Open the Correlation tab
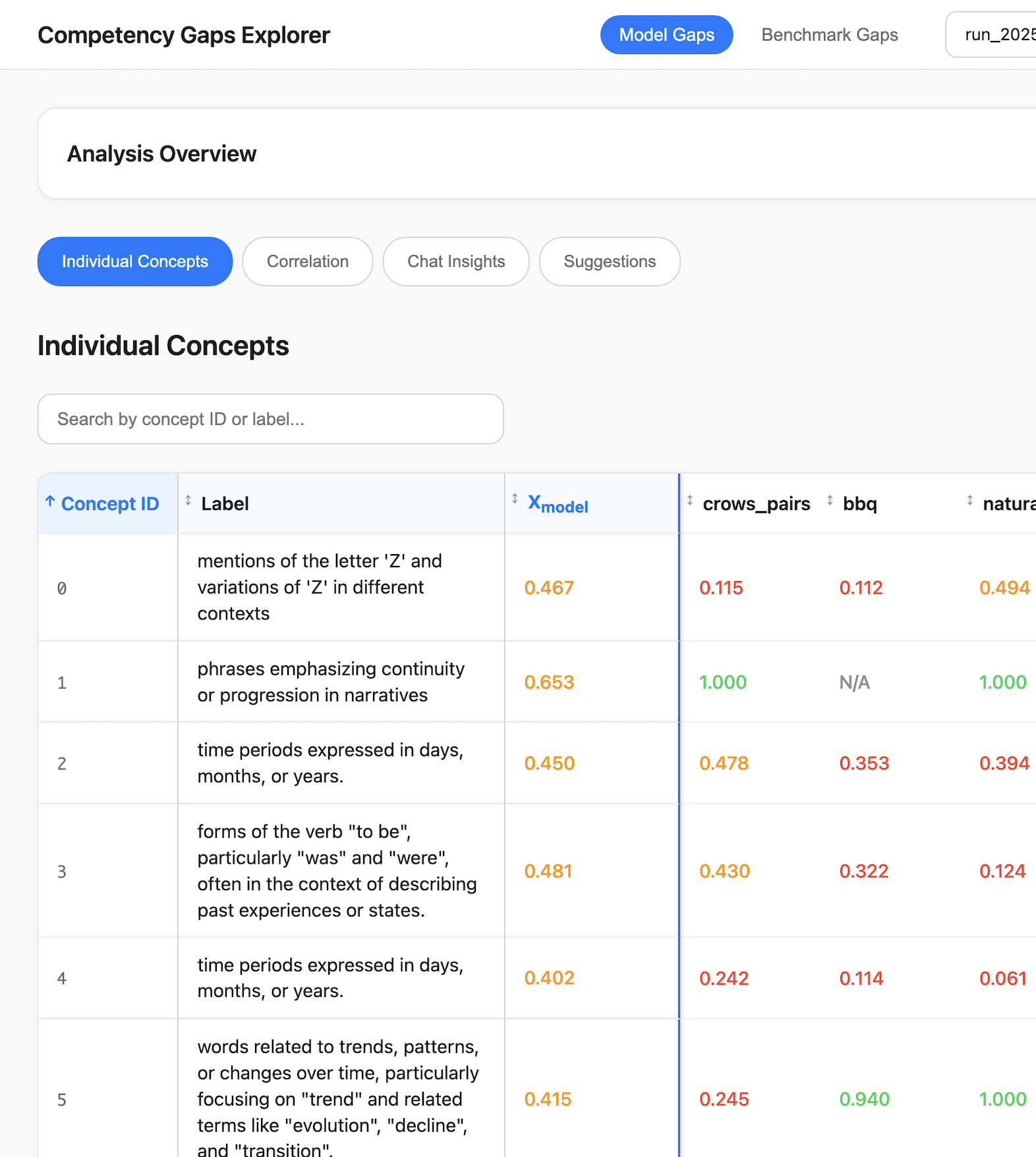Screen dimensions: 1036x1157 click(x=308, y=262)
